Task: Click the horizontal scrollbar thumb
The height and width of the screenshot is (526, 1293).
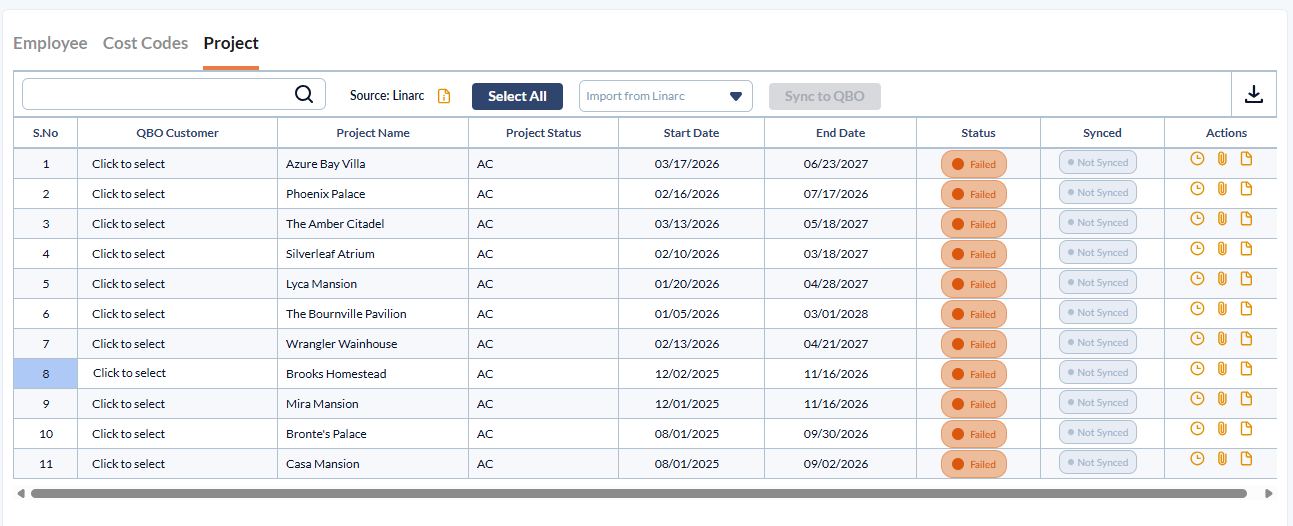Action: [x=639, y=493]
